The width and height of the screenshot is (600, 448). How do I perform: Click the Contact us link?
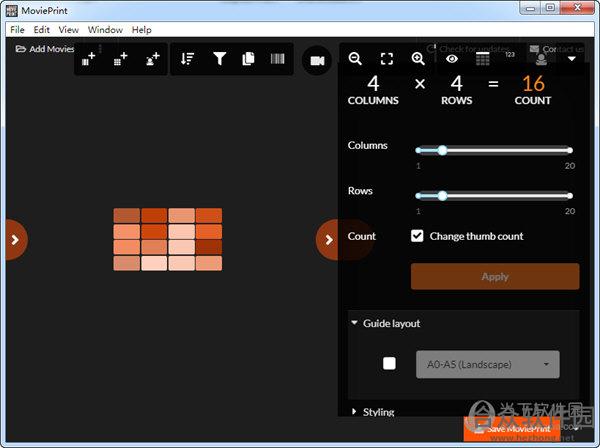pos(557,49)
